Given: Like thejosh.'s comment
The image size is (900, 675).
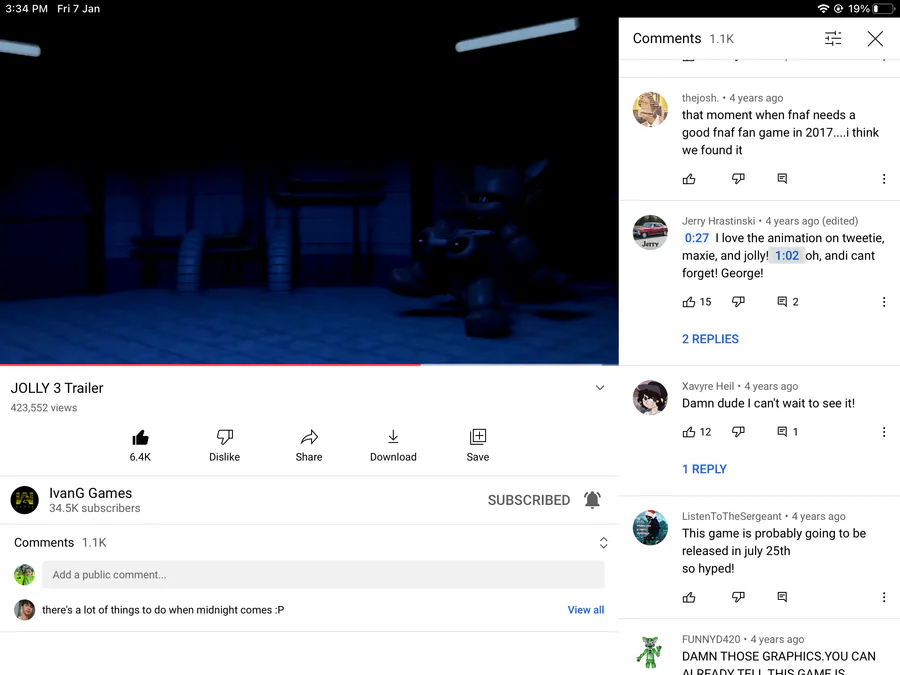Looking at the screenshot, I should (689, 179).
